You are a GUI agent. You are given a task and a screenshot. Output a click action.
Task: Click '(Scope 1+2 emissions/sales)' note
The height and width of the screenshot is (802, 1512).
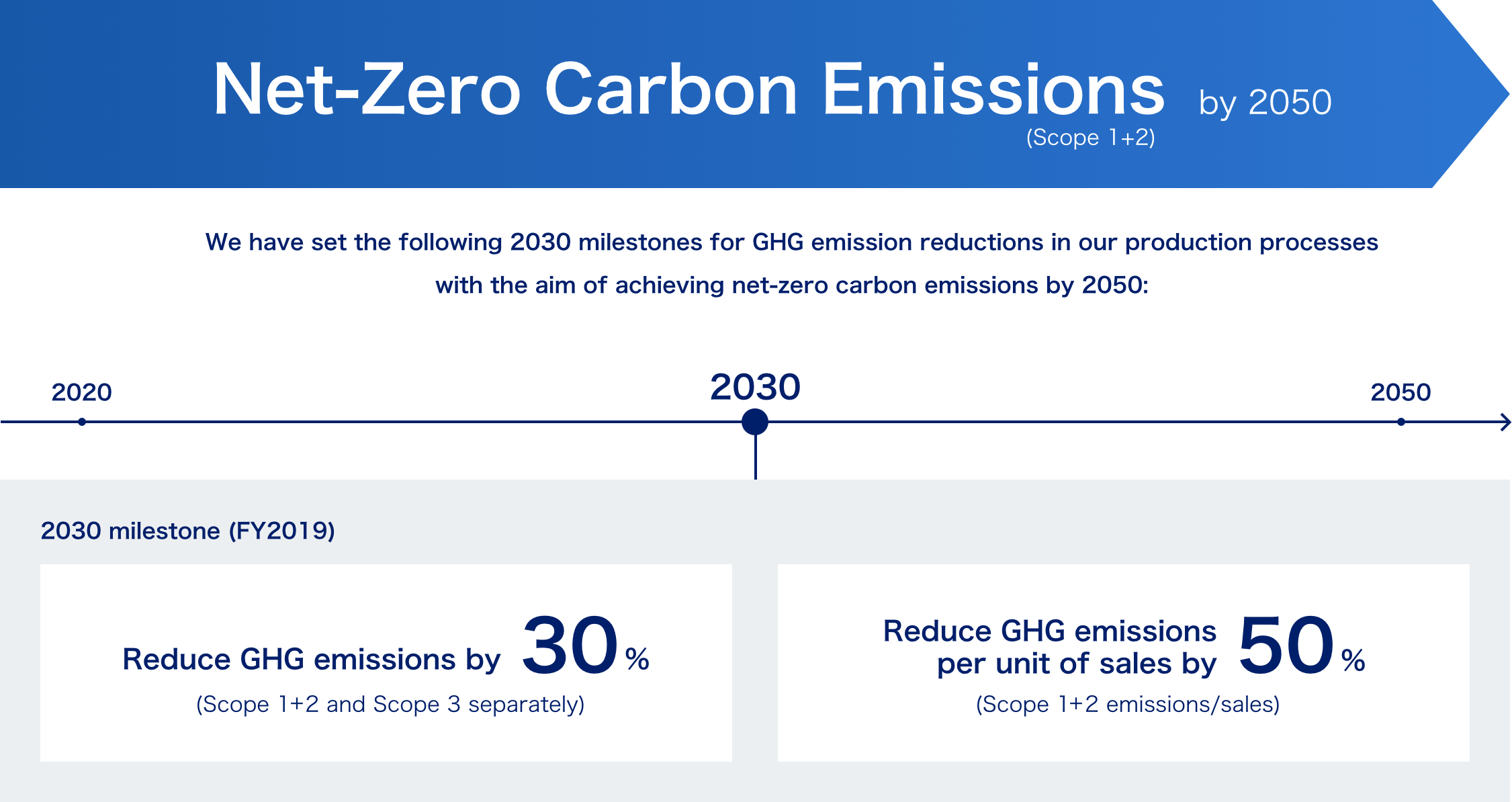pyautogui.click(x=1128, y=705)
